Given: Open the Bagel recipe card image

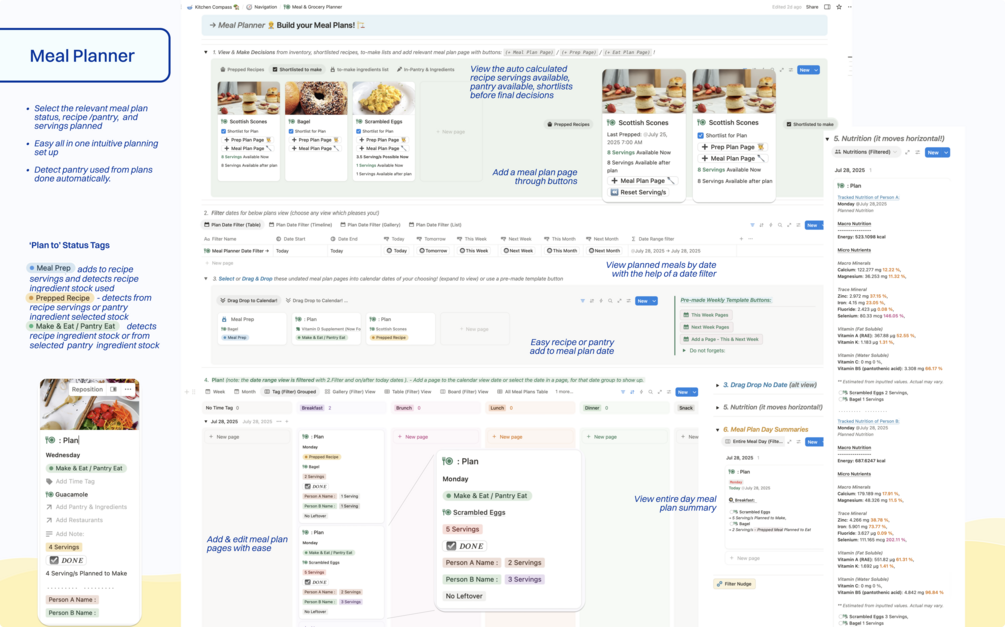Looking at the screenshot, I should coord(316,97).
